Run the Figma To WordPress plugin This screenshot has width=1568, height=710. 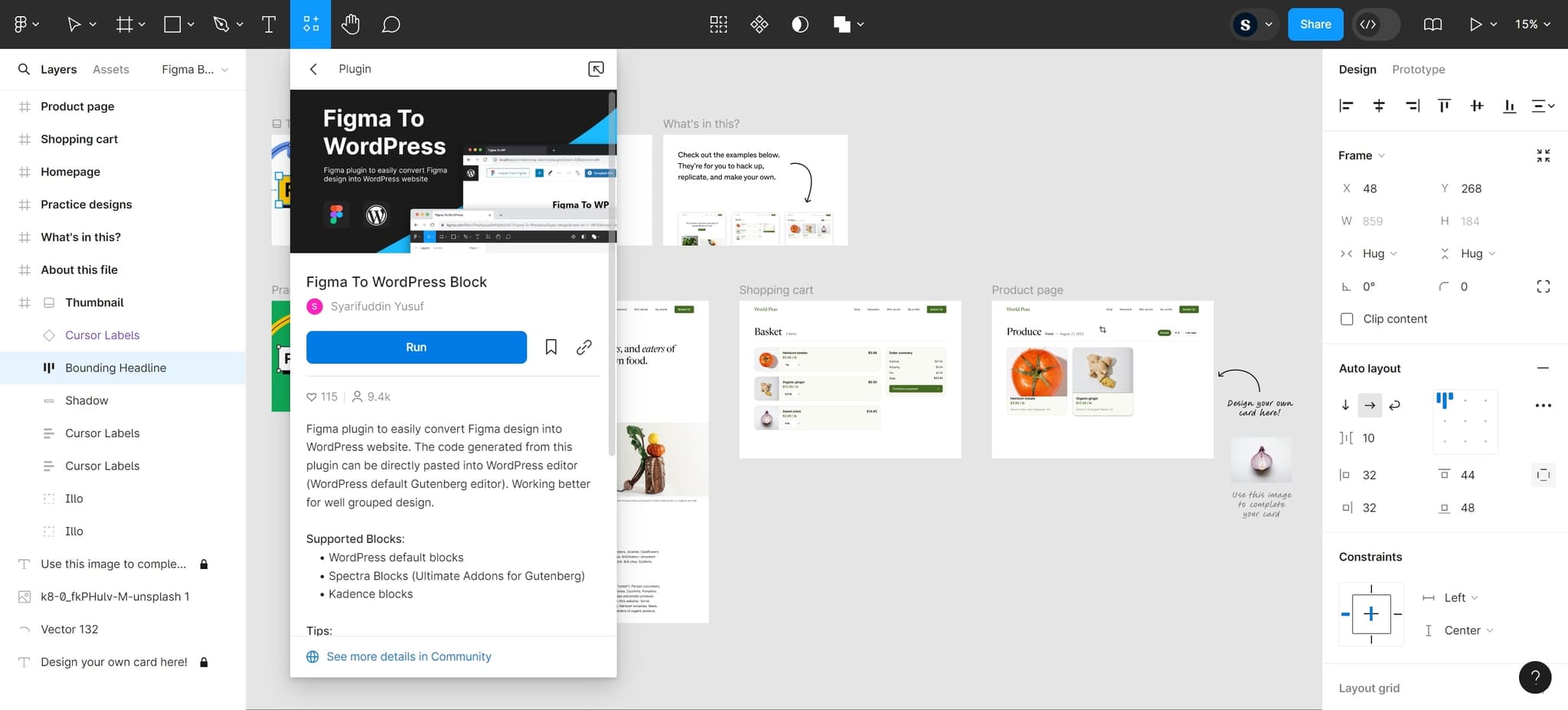tap(416, 347)
